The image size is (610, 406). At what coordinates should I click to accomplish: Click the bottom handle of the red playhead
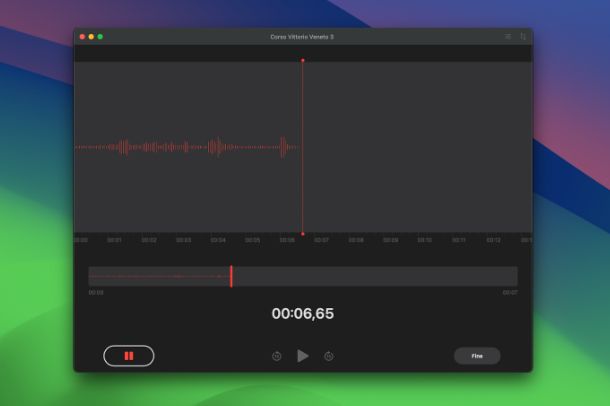(303, 233)
